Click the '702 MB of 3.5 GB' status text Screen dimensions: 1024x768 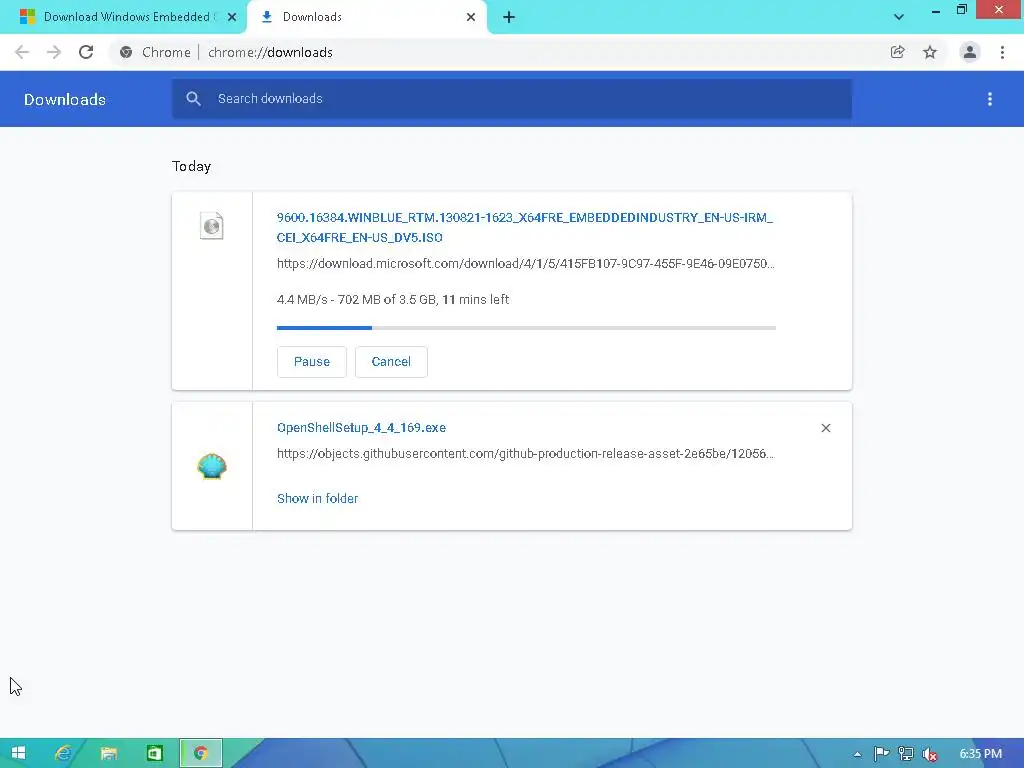coord(387,300)
